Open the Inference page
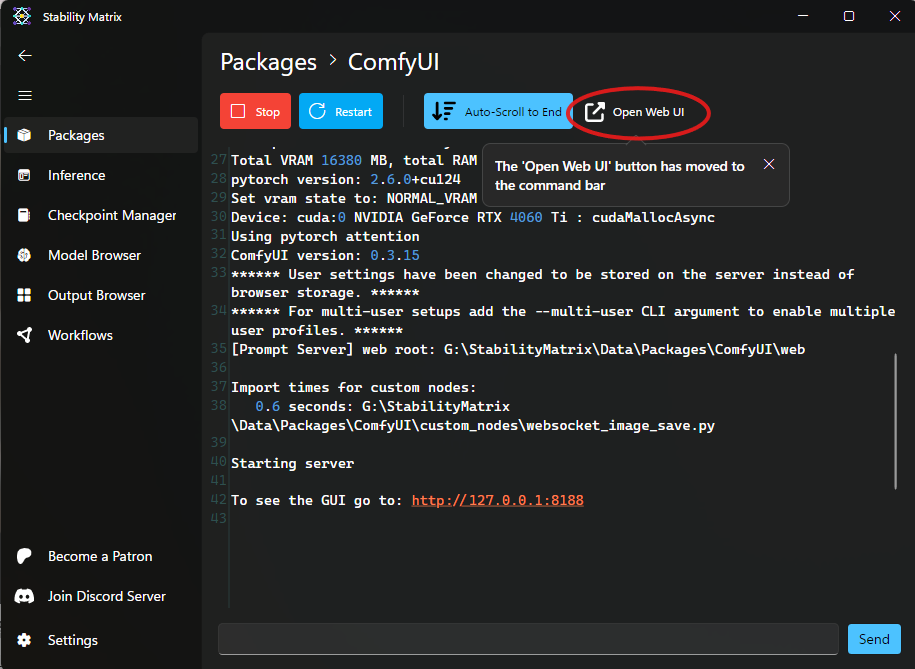 coord(101,175)
